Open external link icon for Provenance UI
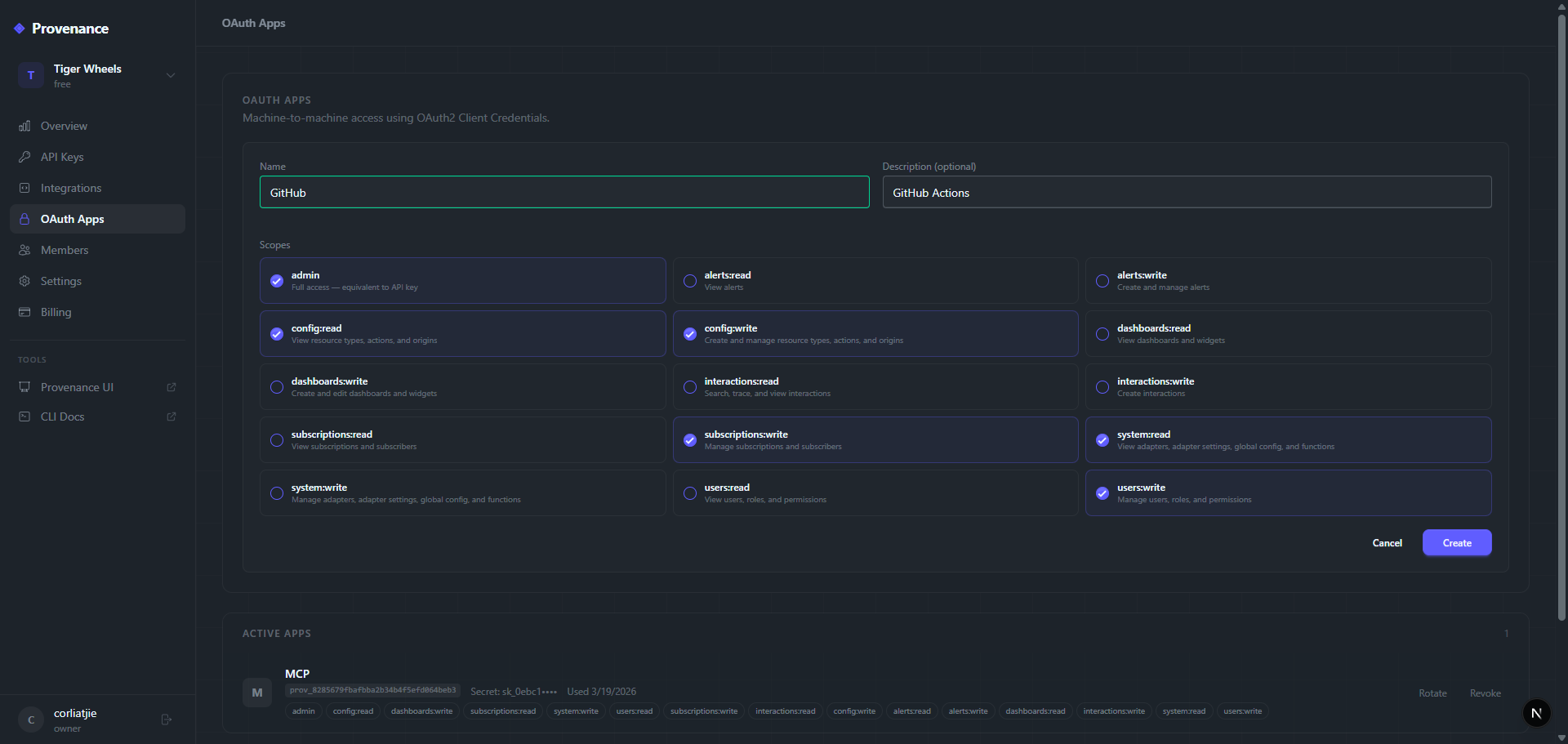 (x=171, y=387)
